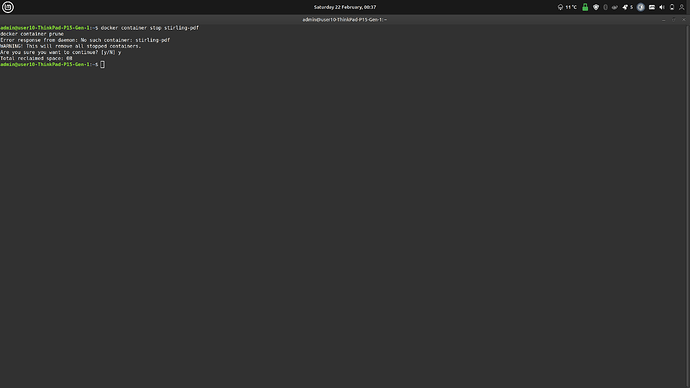Click the 'docker container stop stirling-pdf' command text
Viewport: 690px width, 388px height.
click(x=150, y=28)
